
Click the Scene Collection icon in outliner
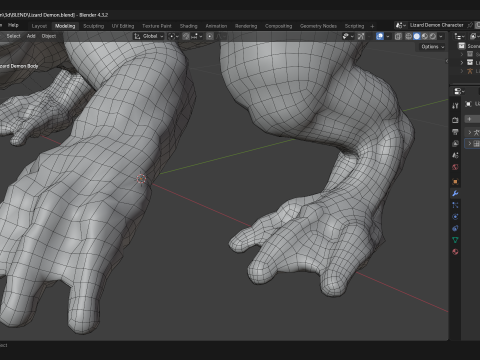click(x=462, y=46)
